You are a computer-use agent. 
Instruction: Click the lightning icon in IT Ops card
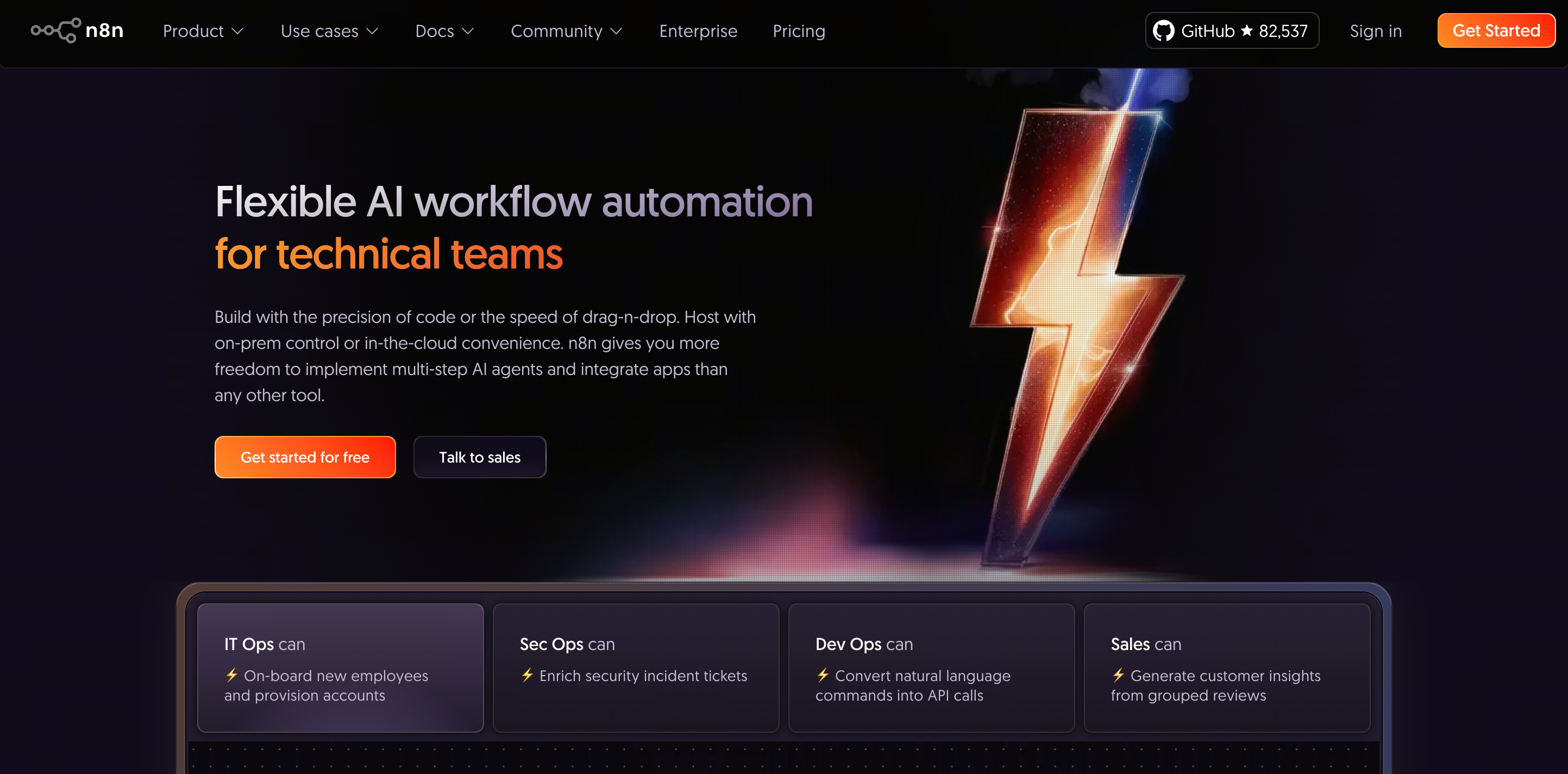(x=232, y=675)
